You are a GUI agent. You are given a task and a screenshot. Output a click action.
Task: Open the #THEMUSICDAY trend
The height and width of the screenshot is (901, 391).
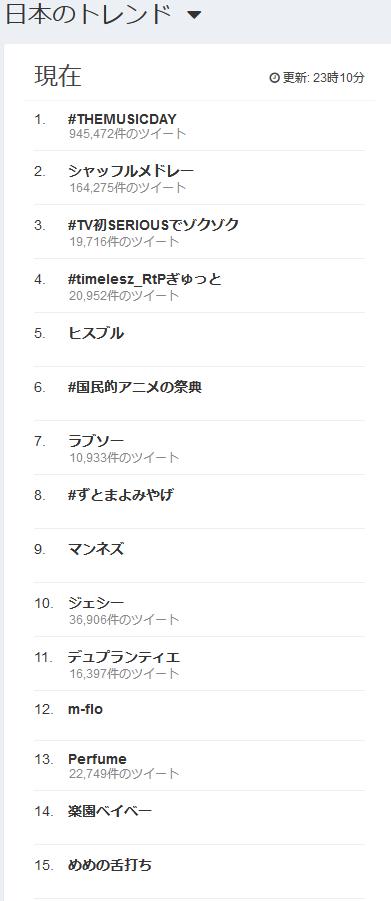122,119
